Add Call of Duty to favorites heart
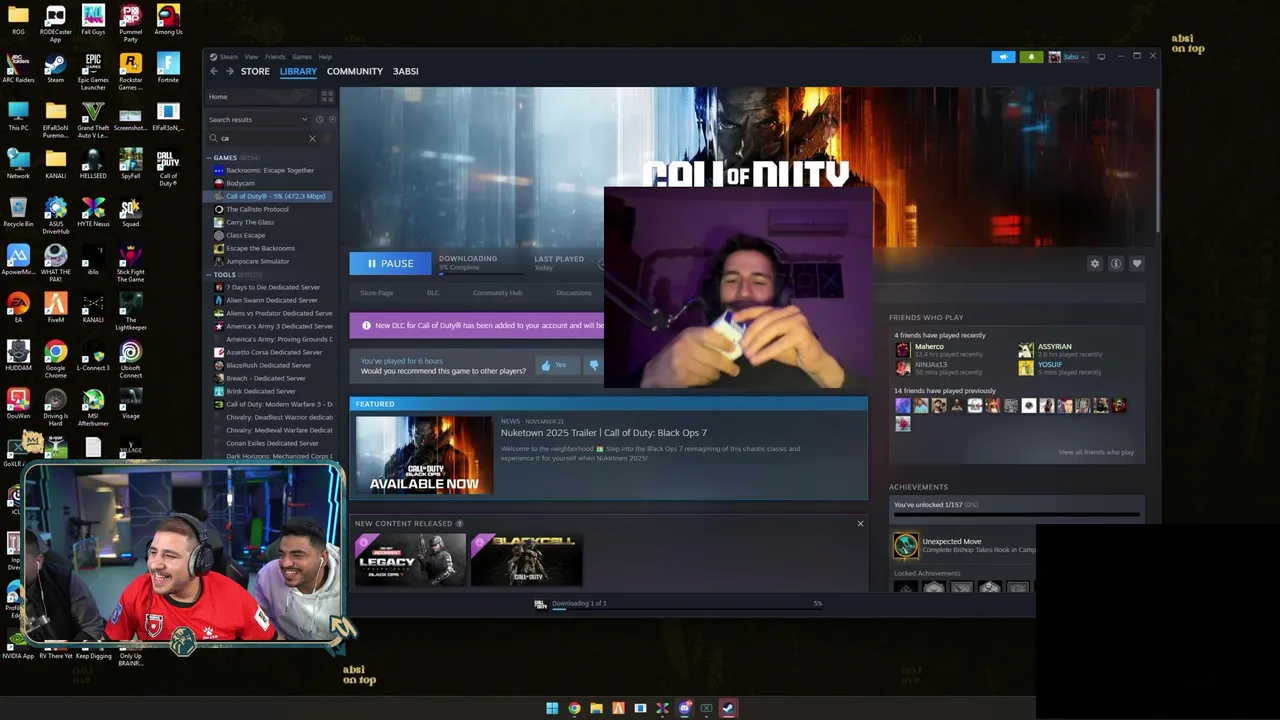Screen dimensions: 1280x720 pos(1137,263)
